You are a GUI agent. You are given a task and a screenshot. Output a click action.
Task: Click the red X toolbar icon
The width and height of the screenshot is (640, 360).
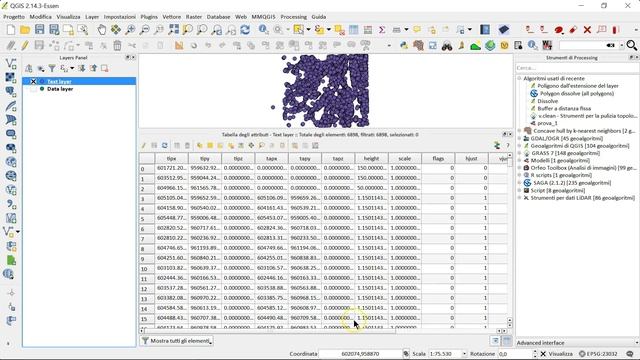(587, 29)
